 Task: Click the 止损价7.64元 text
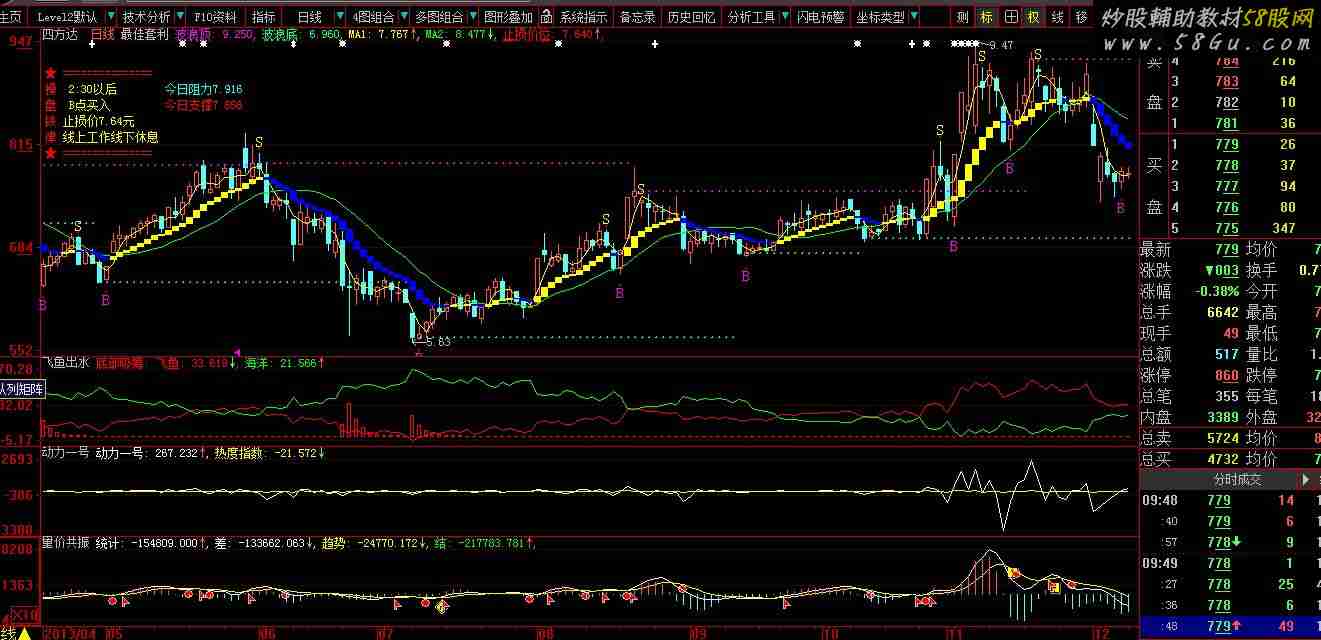(x=98, y=121)
